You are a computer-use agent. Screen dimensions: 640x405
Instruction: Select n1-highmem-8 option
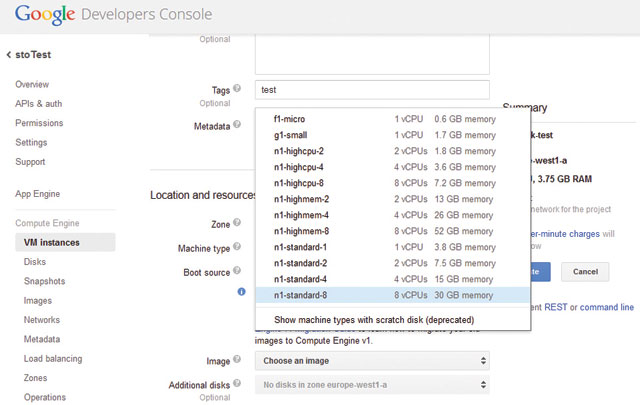[393, 231]
